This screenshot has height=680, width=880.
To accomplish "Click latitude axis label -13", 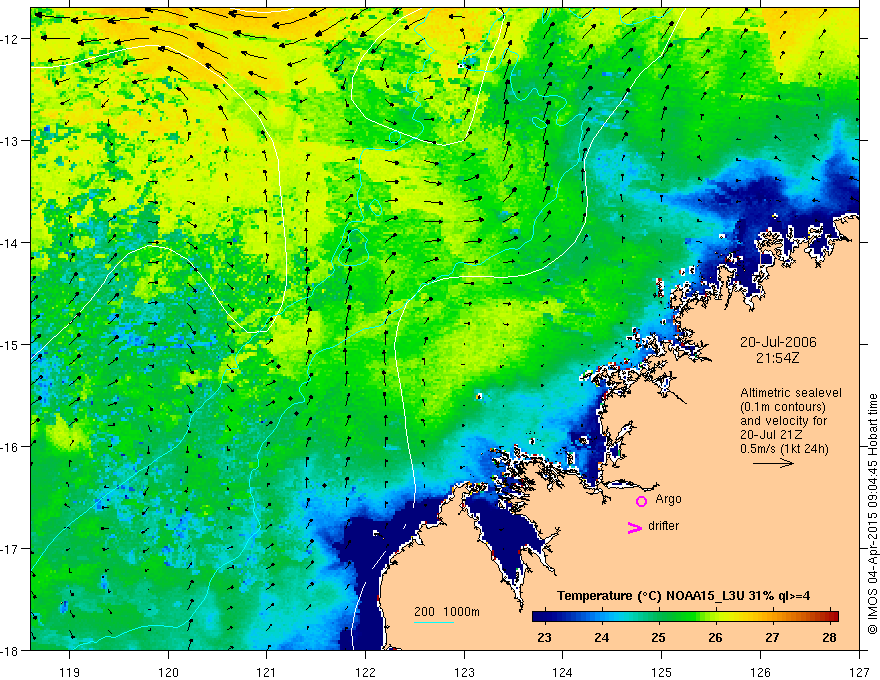I will tap(10, 141).
